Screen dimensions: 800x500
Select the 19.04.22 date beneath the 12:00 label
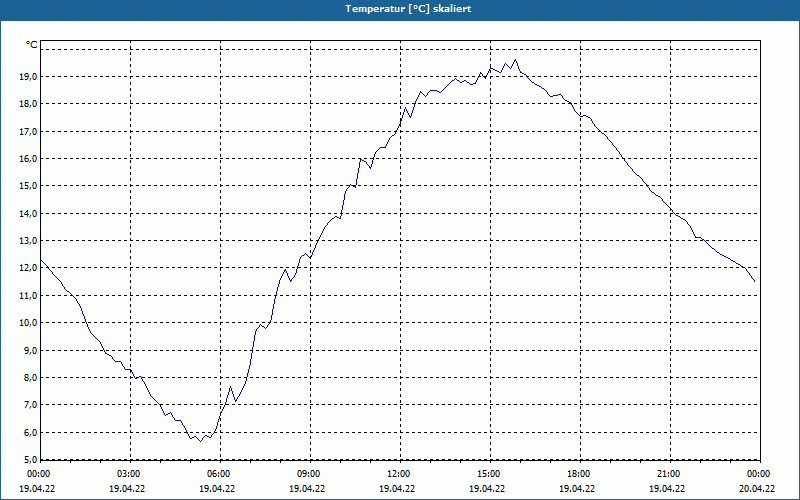coord(397,488)
